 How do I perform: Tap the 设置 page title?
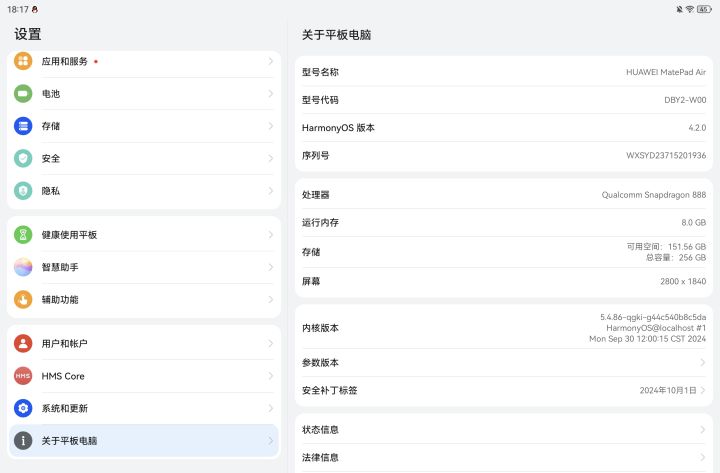(x=28, y=34)
